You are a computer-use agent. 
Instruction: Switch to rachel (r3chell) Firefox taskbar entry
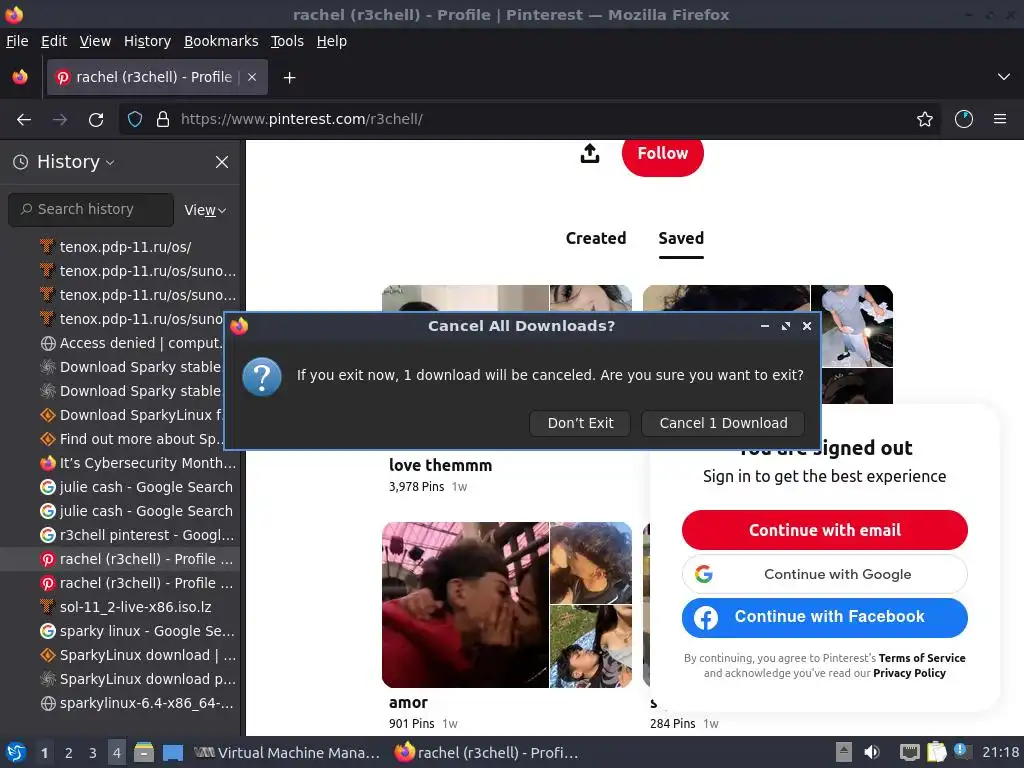[487, 753]
